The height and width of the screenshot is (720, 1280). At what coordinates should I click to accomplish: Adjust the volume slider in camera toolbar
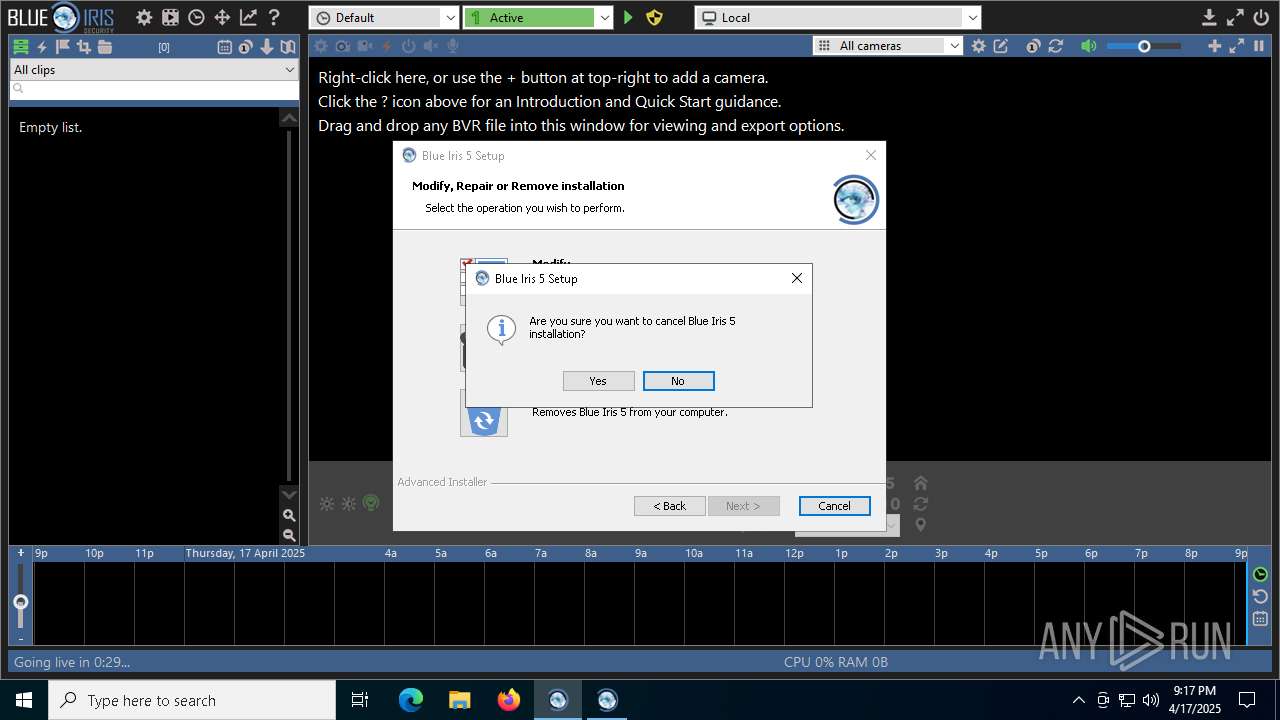click(1144, 46)
